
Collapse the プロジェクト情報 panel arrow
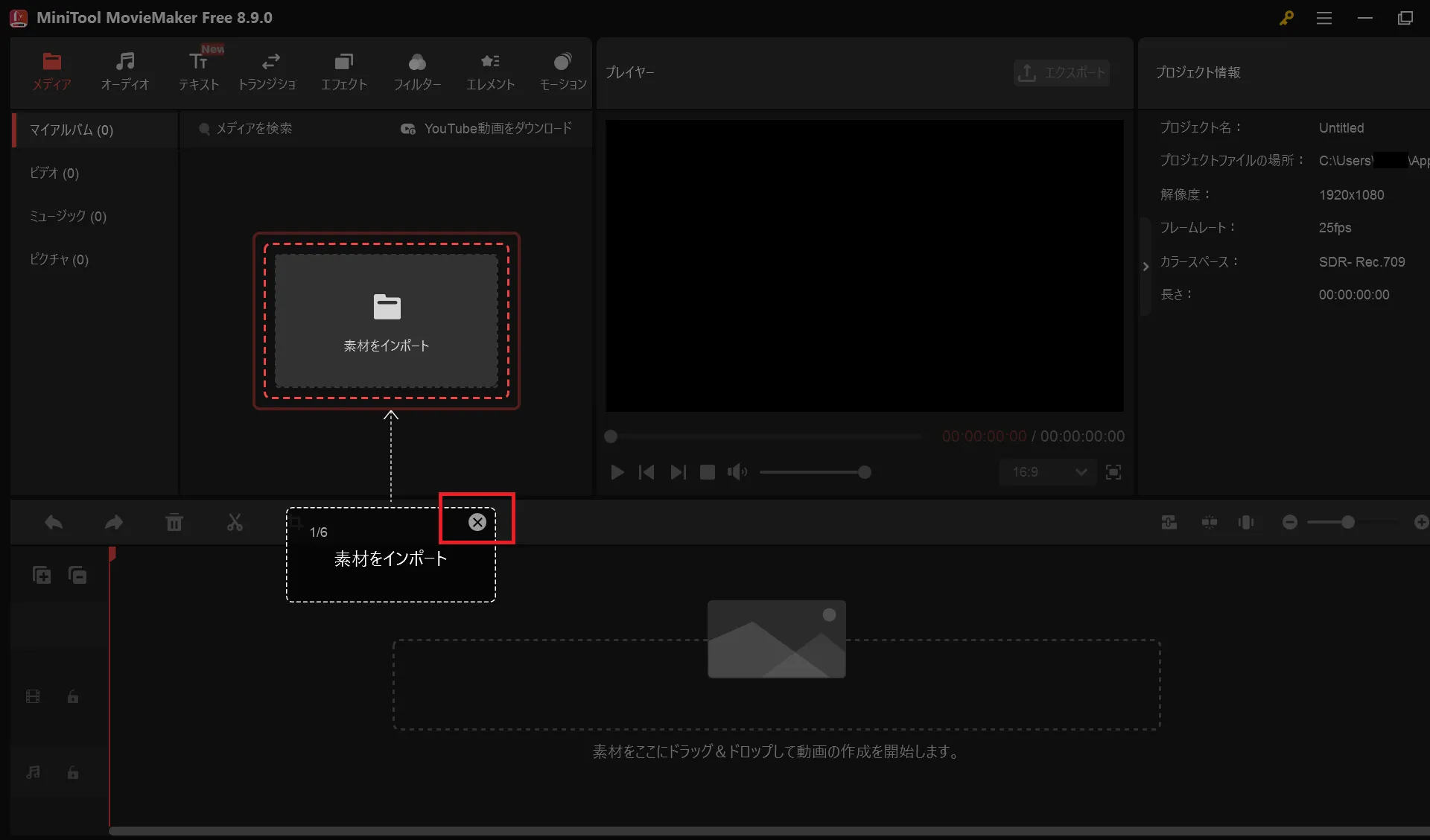point(1145,267)
